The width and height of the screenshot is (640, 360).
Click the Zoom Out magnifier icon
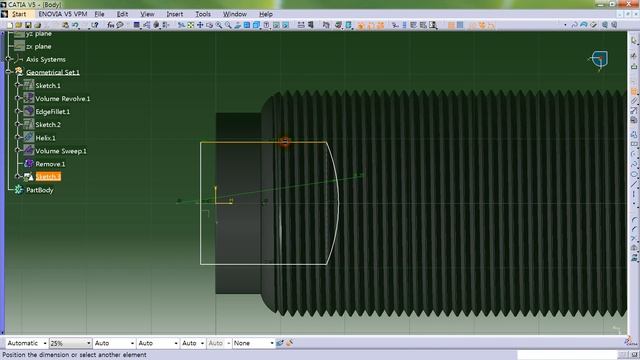(228, 25)
